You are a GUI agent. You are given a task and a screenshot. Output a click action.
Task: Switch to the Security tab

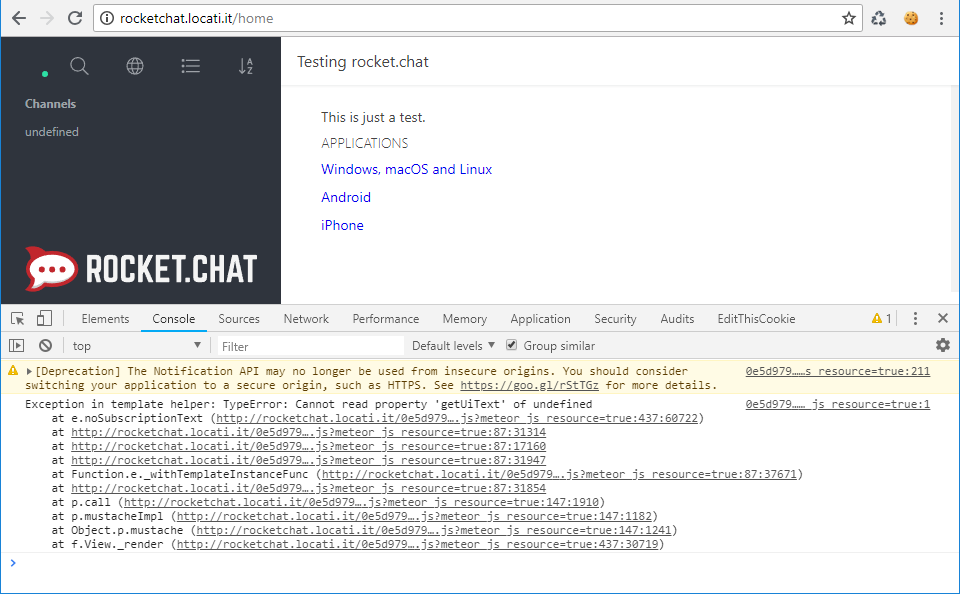pyautogui.click(x=615, y=319)
